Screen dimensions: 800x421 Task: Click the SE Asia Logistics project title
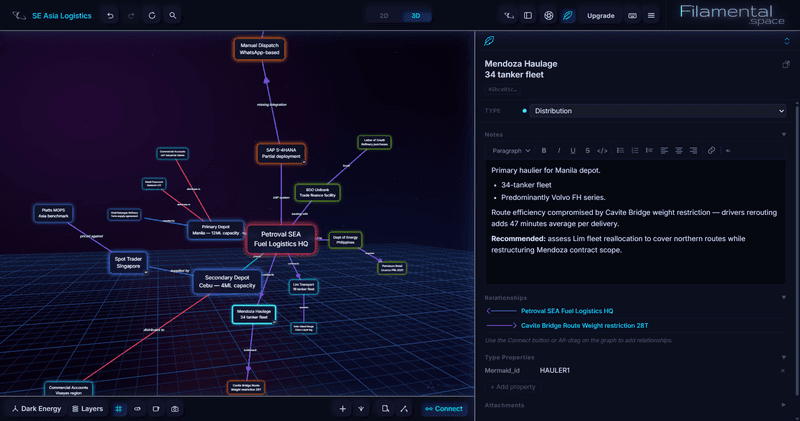(62, 16)
